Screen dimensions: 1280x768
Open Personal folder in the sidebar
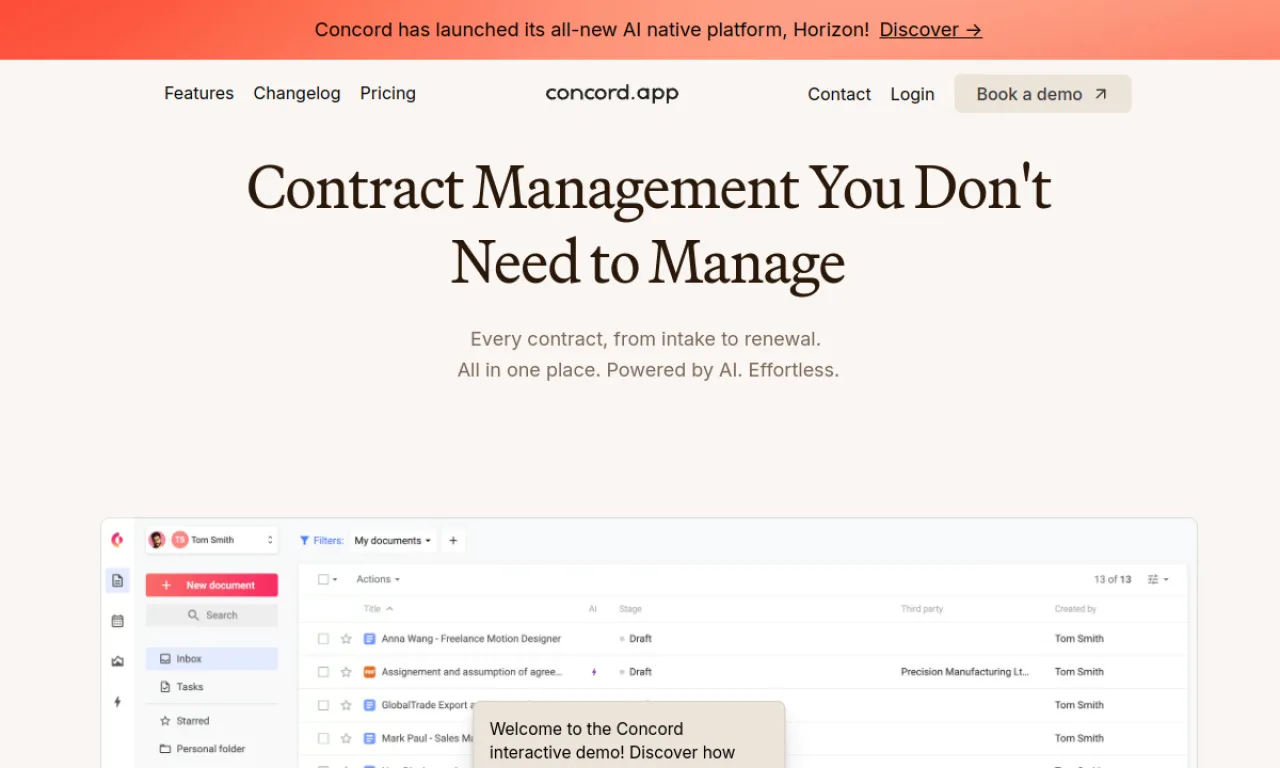[202, 749]
